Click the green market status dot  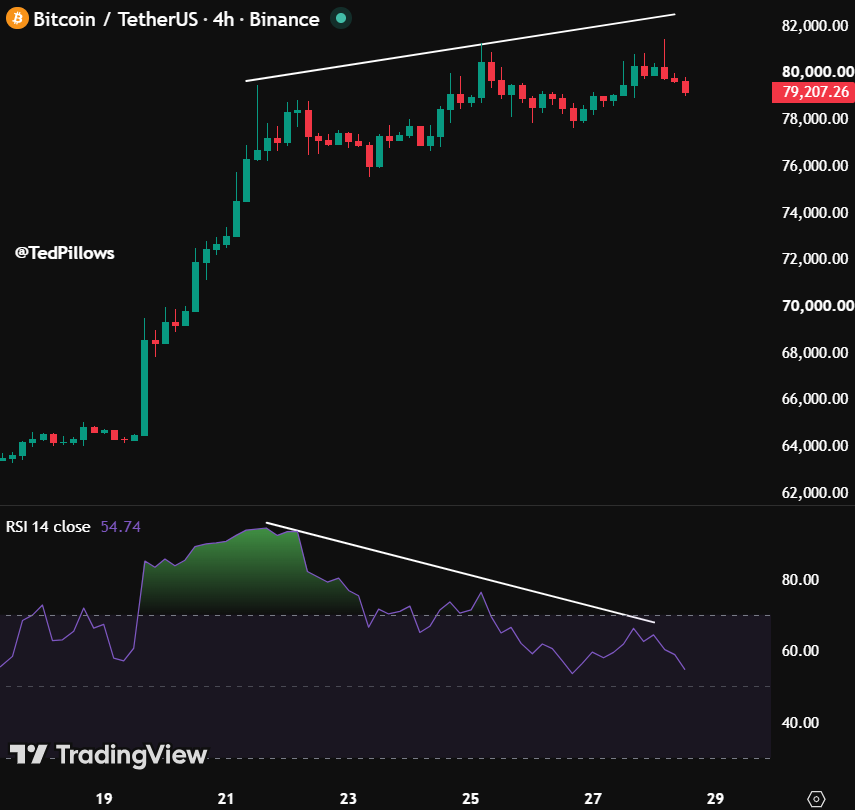point(341,19)
